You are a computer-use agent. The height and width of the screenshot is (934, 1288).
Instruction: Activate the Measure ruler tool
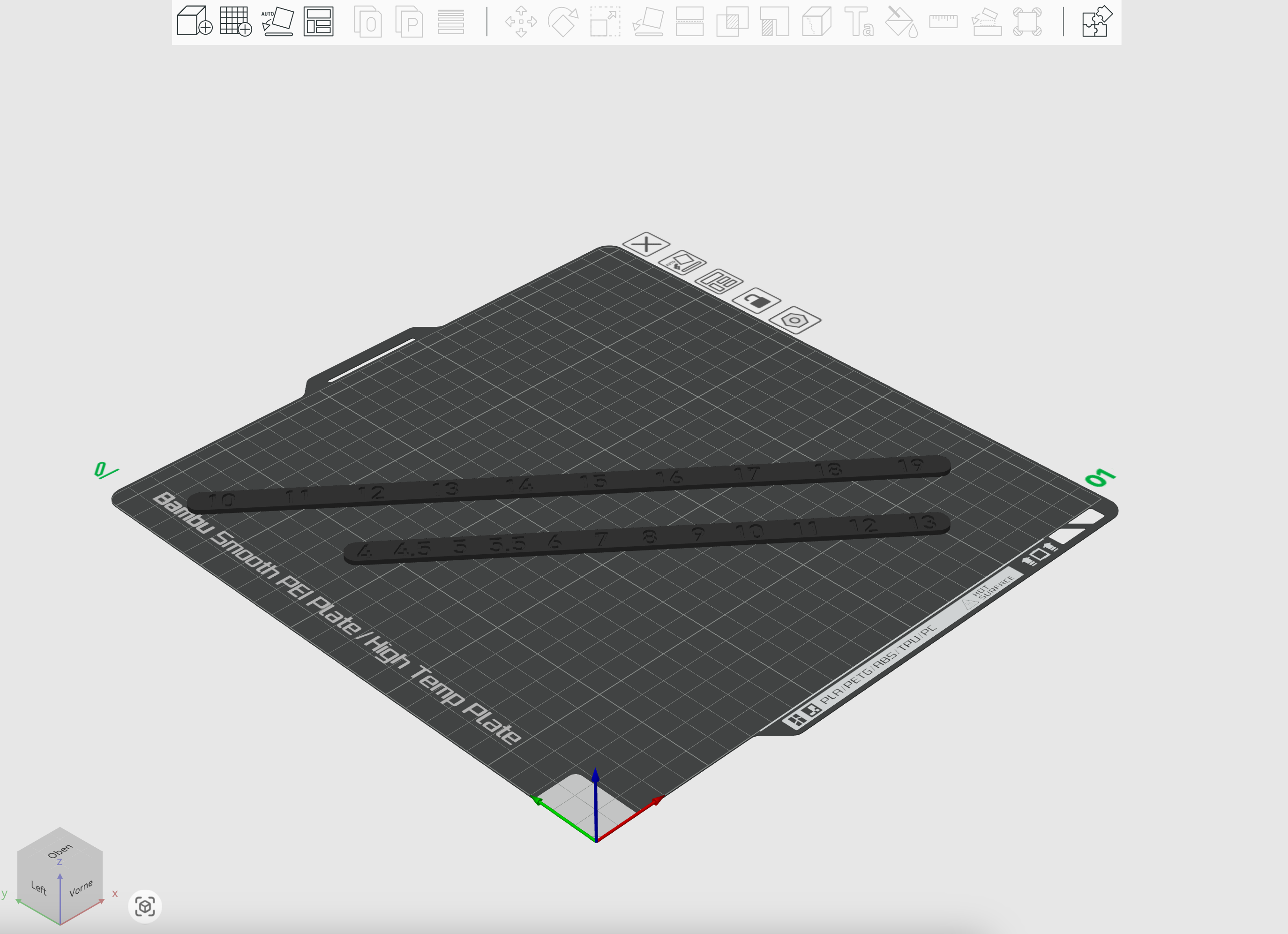click(x=944, y=22)
